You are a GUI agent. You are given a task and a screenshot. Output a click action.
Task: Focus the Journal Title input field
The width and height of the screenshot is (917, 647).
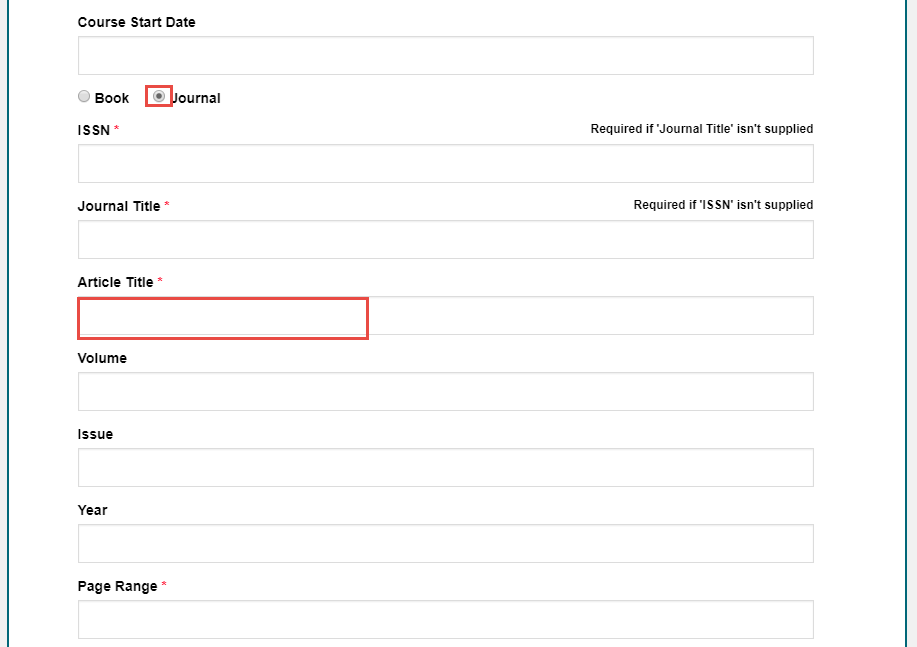(445, 240)
